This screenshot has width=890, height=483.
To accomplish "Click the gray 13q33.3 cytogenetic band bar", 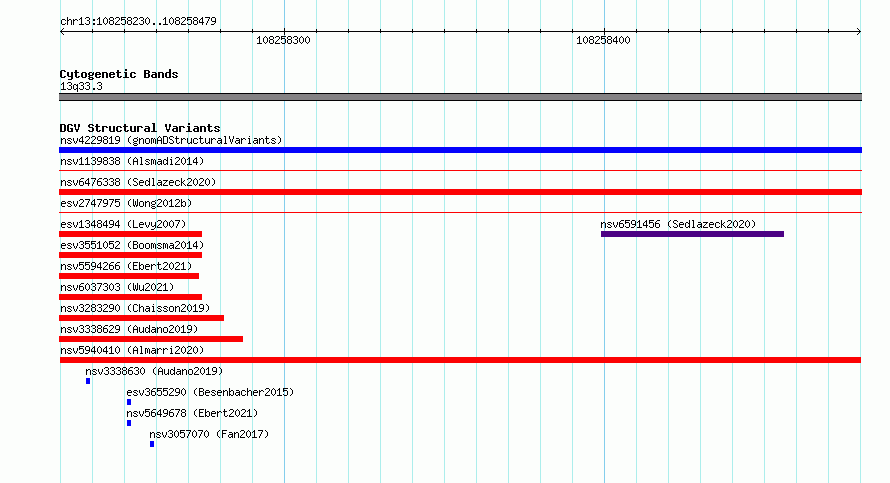I will pos(460,98).
